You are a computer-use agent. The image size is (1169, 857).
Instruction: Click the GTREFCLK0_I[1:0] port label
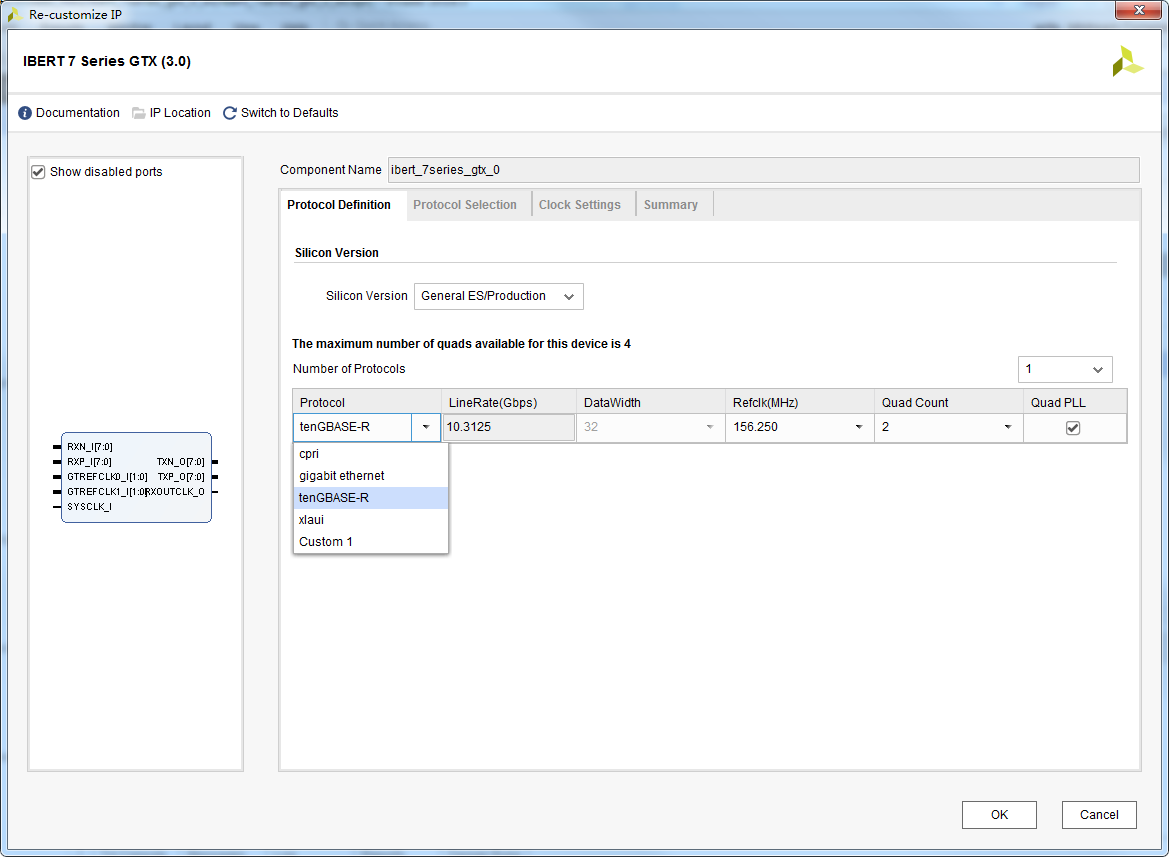[x=107, y=477]
